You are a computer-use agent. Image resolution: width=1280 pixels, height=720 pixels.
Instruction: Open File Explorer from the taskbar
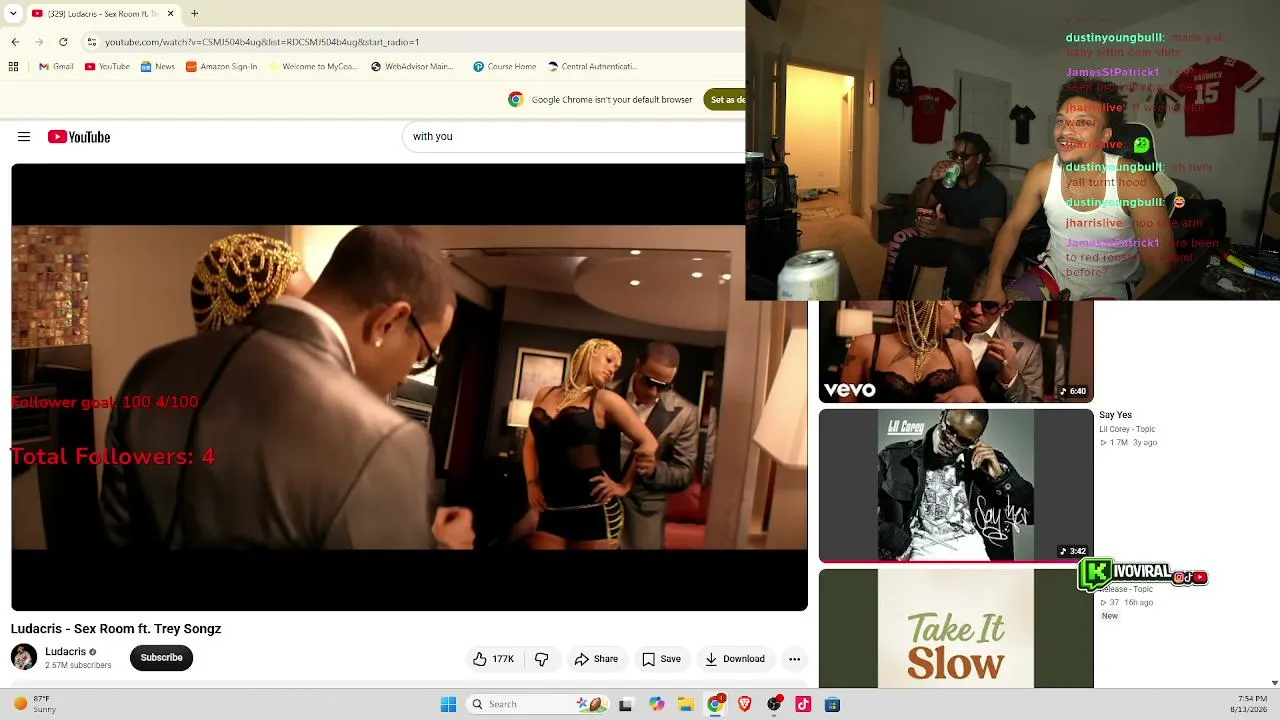(x=686, y=704)
